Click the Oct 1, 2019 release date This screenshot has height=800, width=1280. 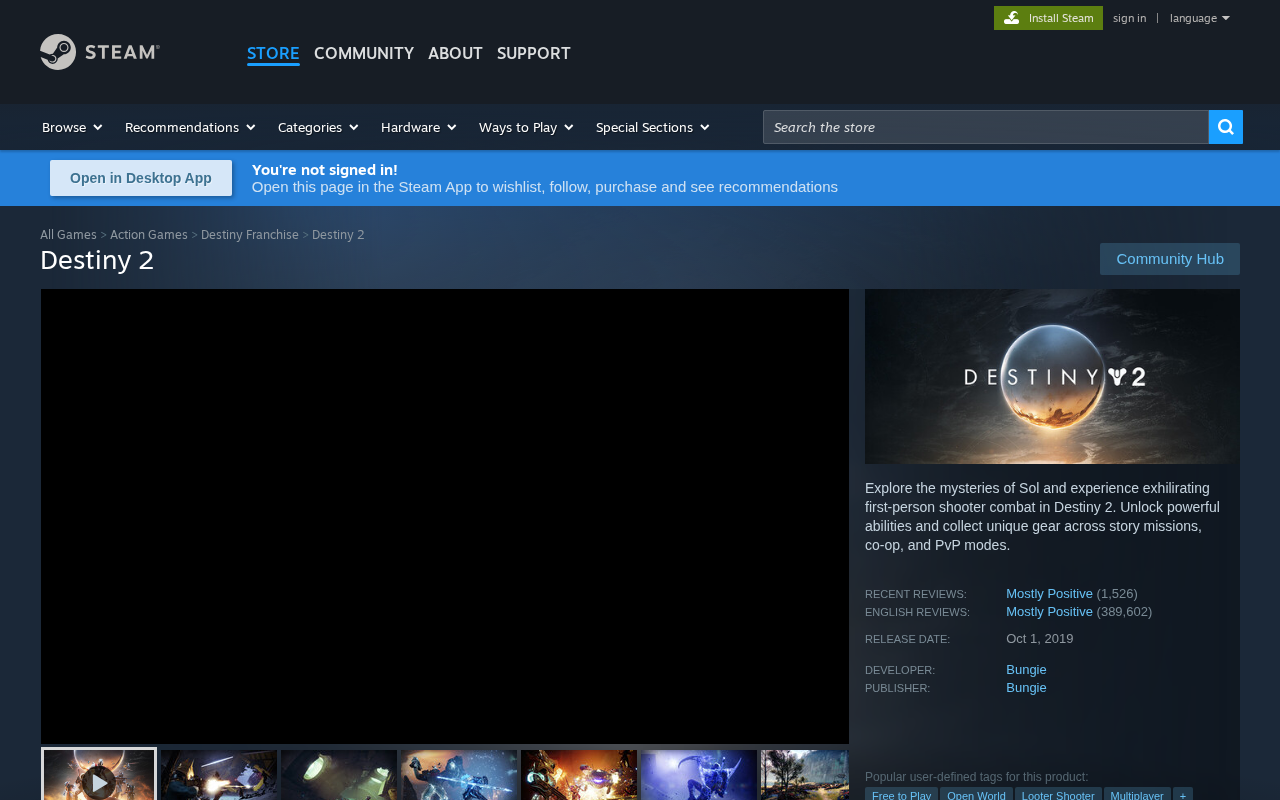(1040, 638)
